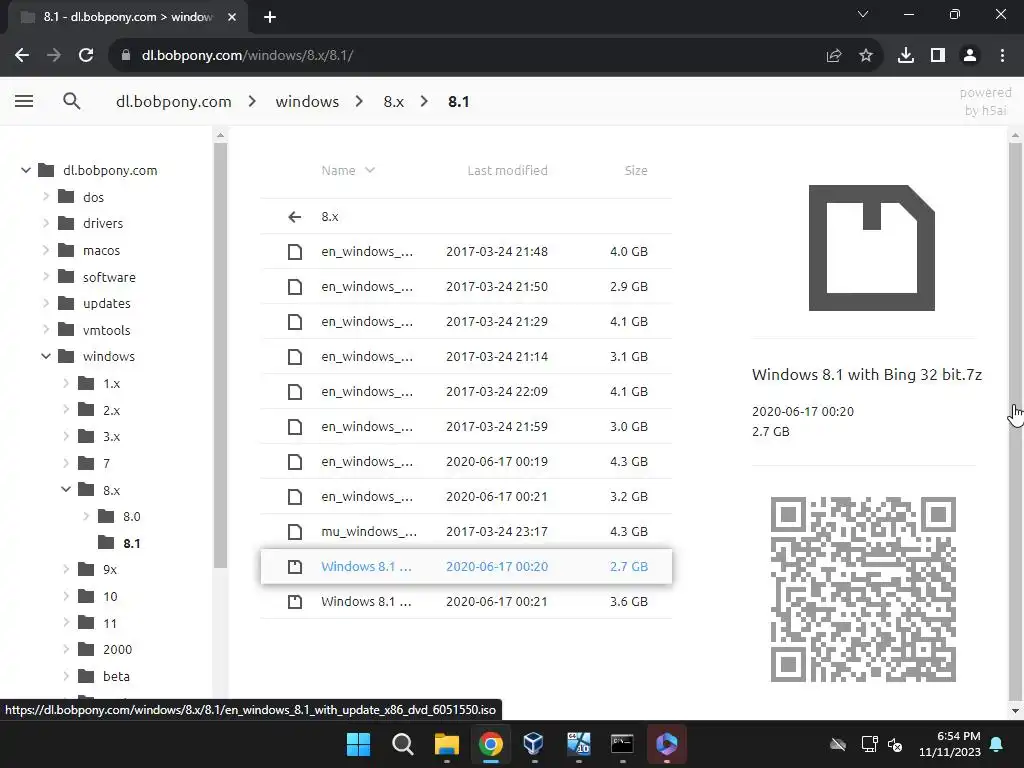Open file modified 2017-03-24 21:14
Screen dimensions: 1024x768
tap(466, 357)
